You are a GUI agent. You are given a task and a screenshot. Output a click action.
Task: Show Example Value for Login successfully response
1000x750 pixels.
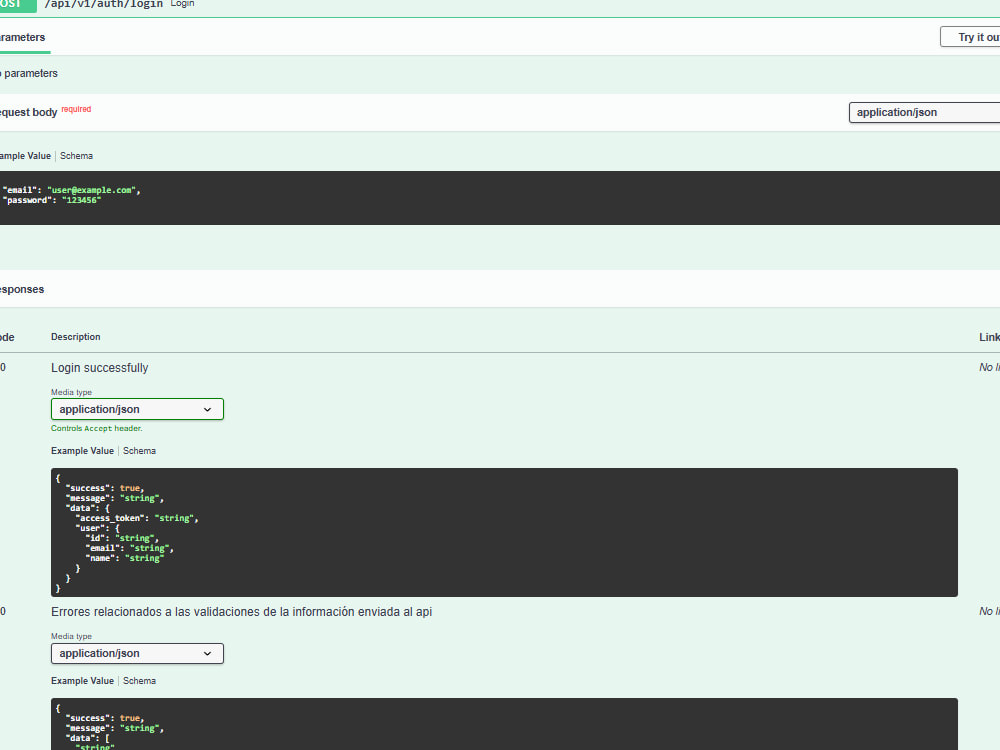click(82, 451)
